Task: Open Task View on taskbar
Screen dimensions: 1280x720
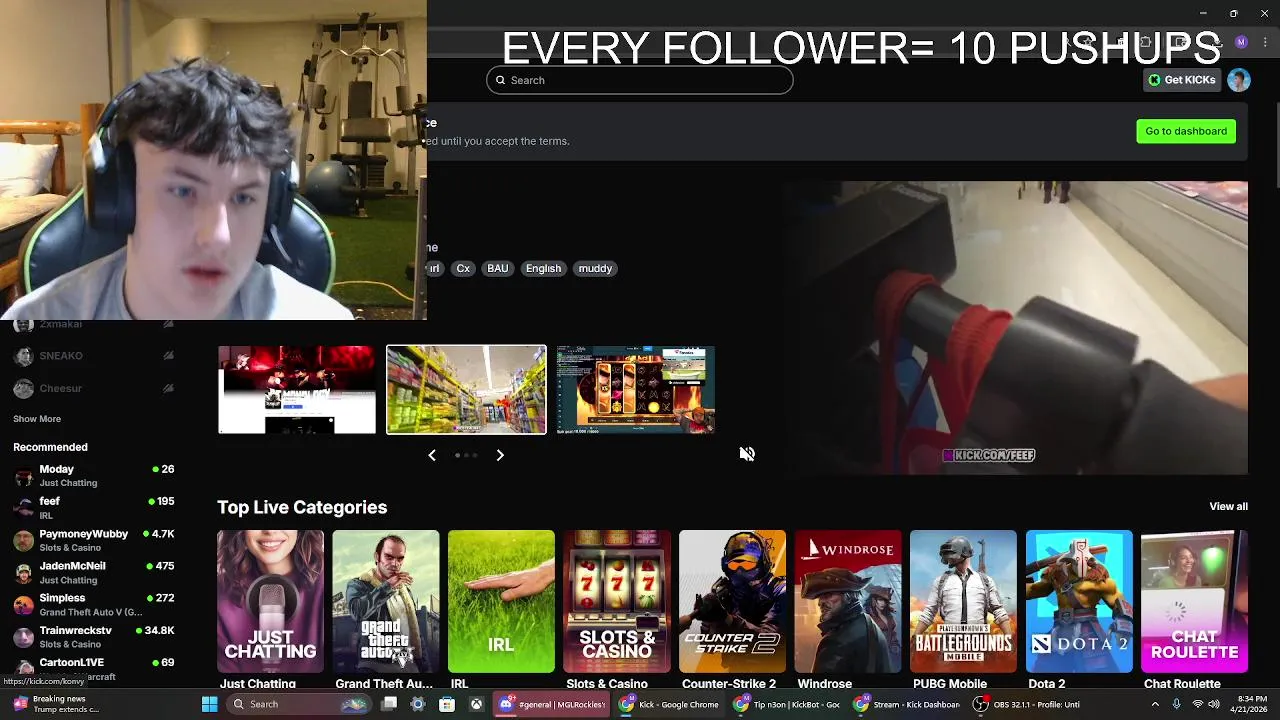Action: (389, 704)
